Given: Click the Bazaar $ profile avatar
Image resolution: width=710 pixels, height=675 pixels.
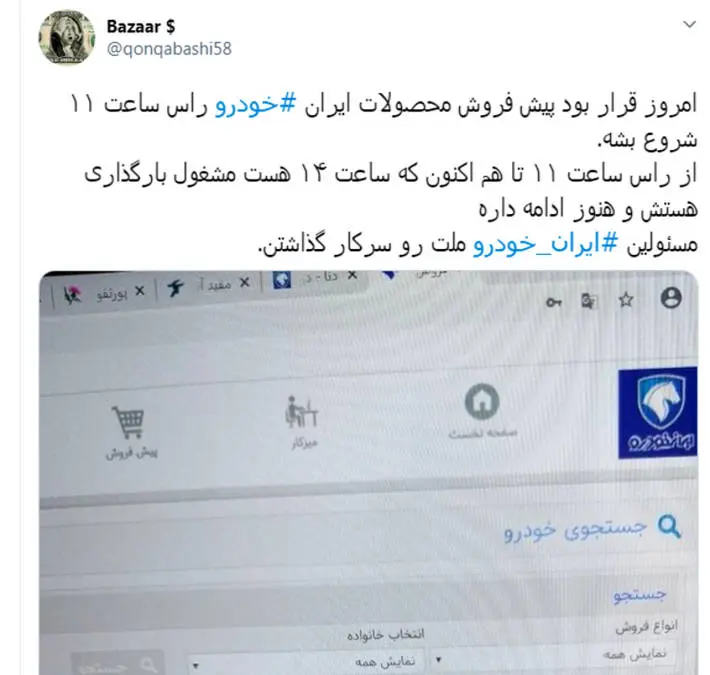Looking at the screenshot, I should point(67,37).
